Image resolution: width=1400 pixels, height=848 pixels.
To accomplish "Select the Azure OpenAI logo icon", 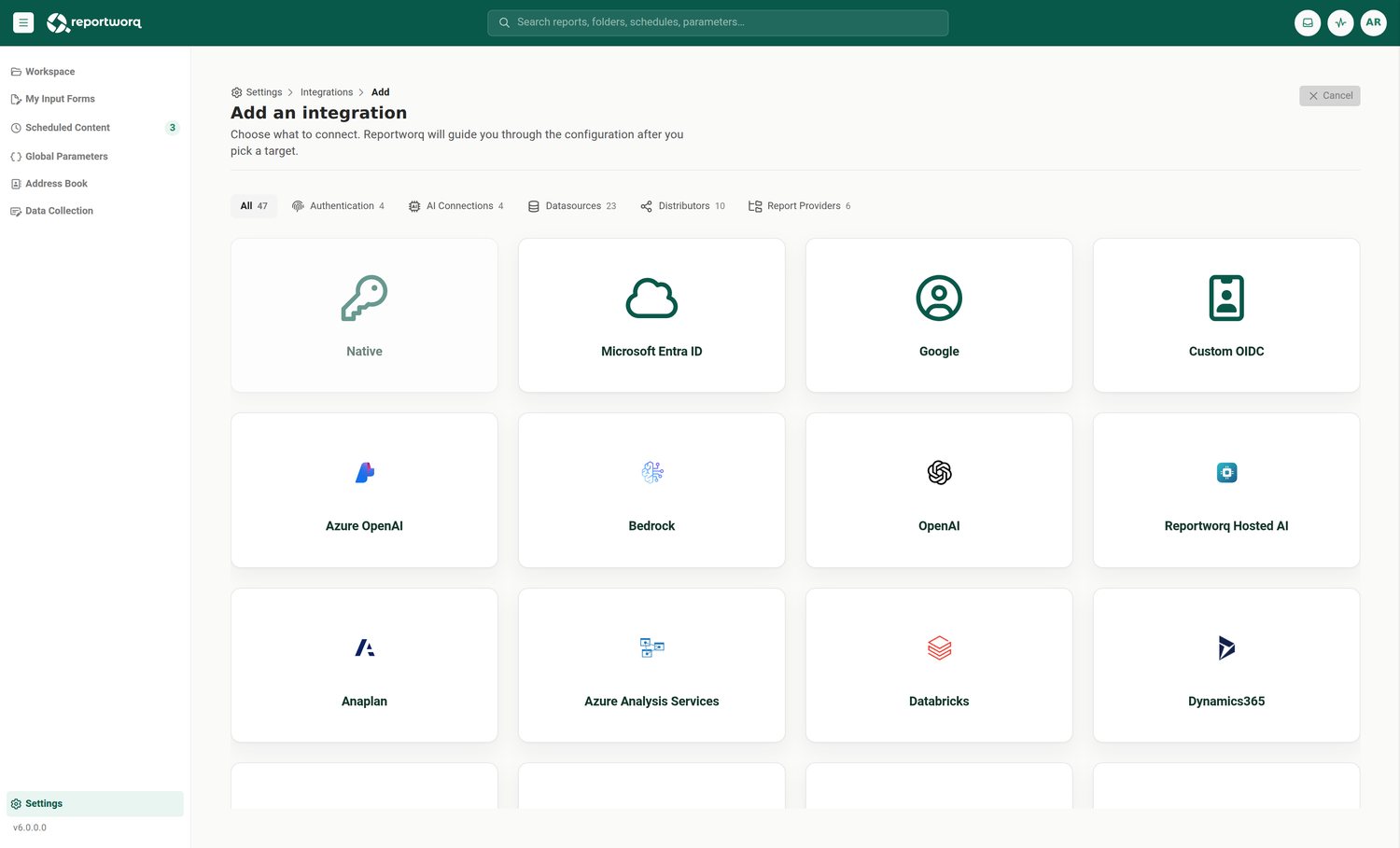I will pyautogui.click(x=364, y=473).
